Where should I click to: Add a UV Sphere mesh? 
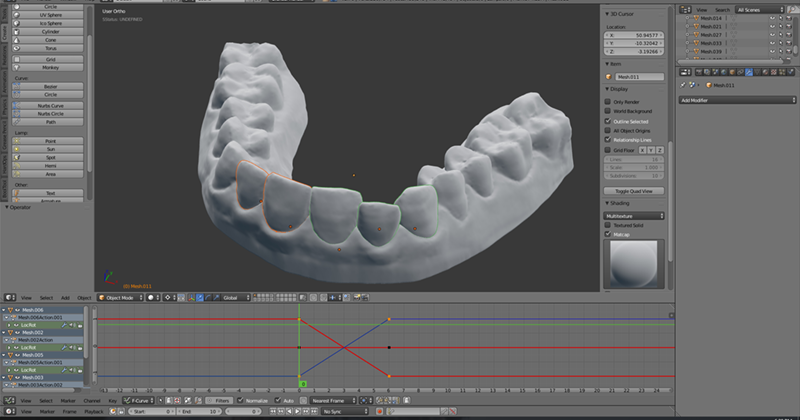[50, 15]
